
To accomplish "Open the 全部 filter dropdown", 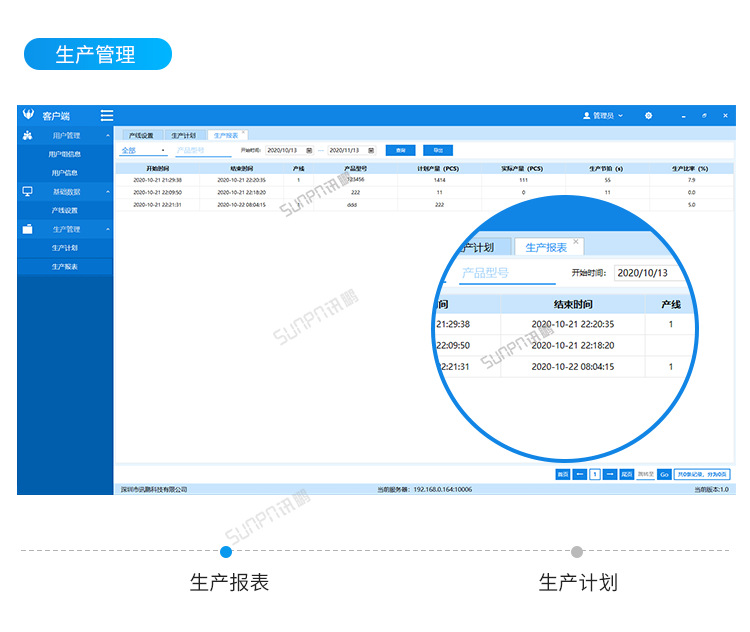I will pos(143,150).
